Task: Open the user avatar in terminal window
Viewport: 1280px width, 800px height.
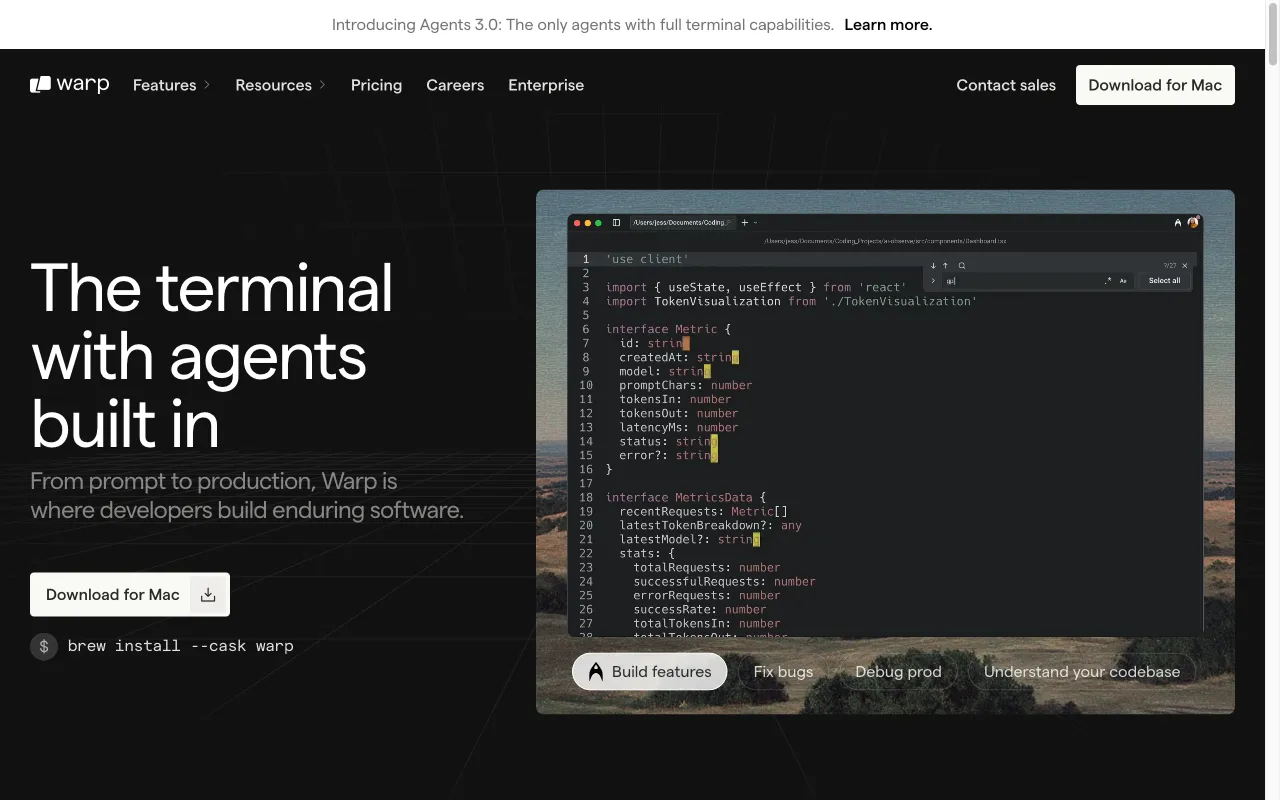Action: tap(1193, 223)
